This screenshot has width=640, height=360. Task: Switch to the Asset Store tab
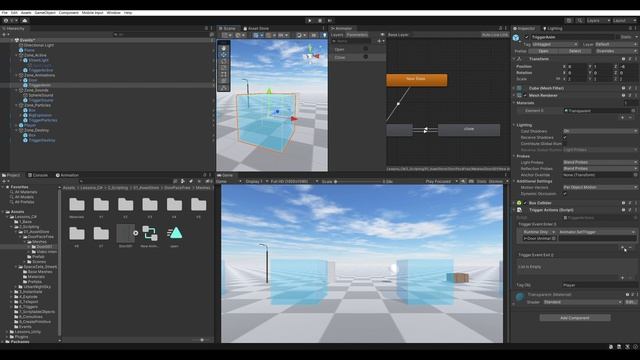(256, 29)
